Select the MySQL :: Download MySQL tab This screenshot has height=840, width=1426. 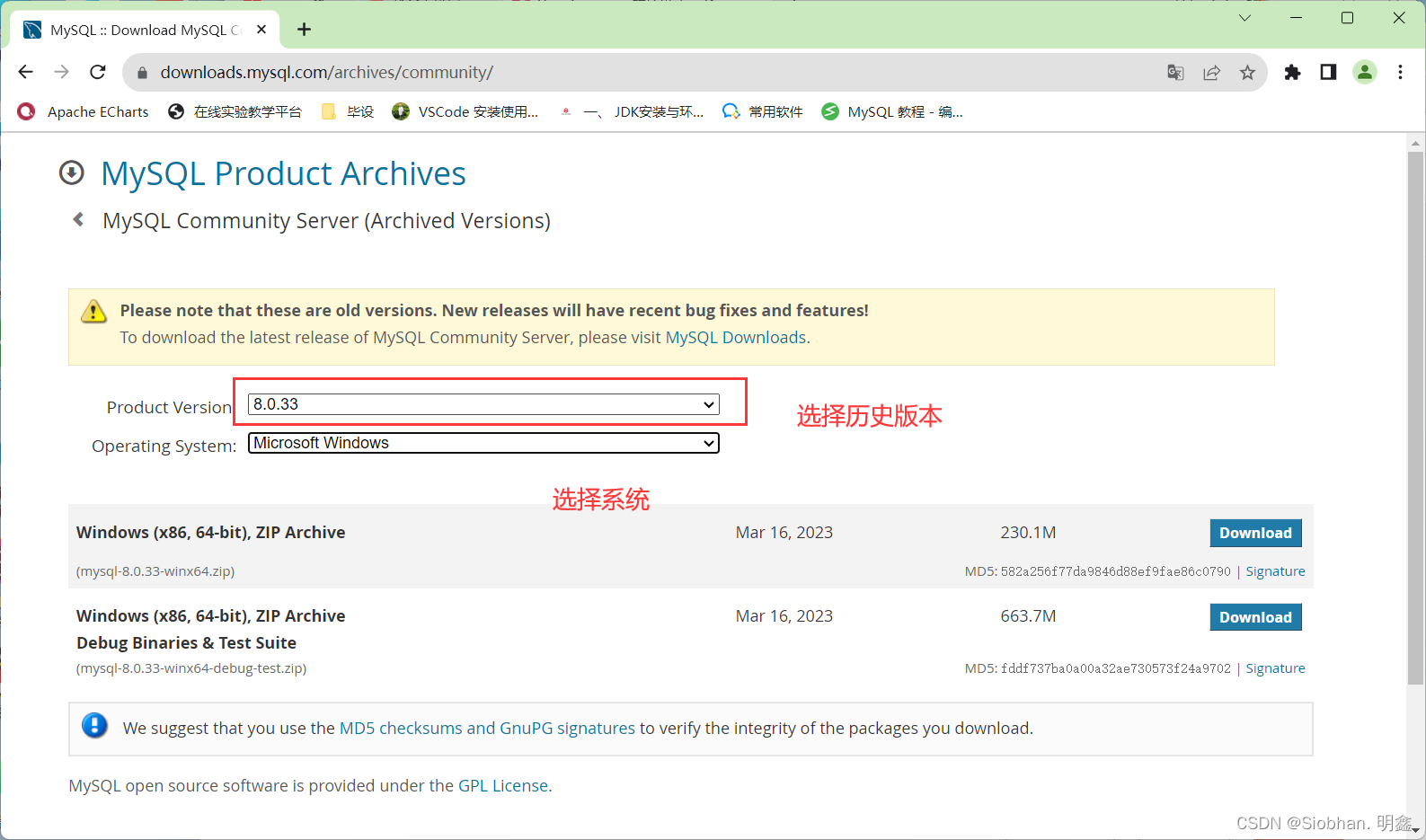pyautogui.click(x=146, y=30)
